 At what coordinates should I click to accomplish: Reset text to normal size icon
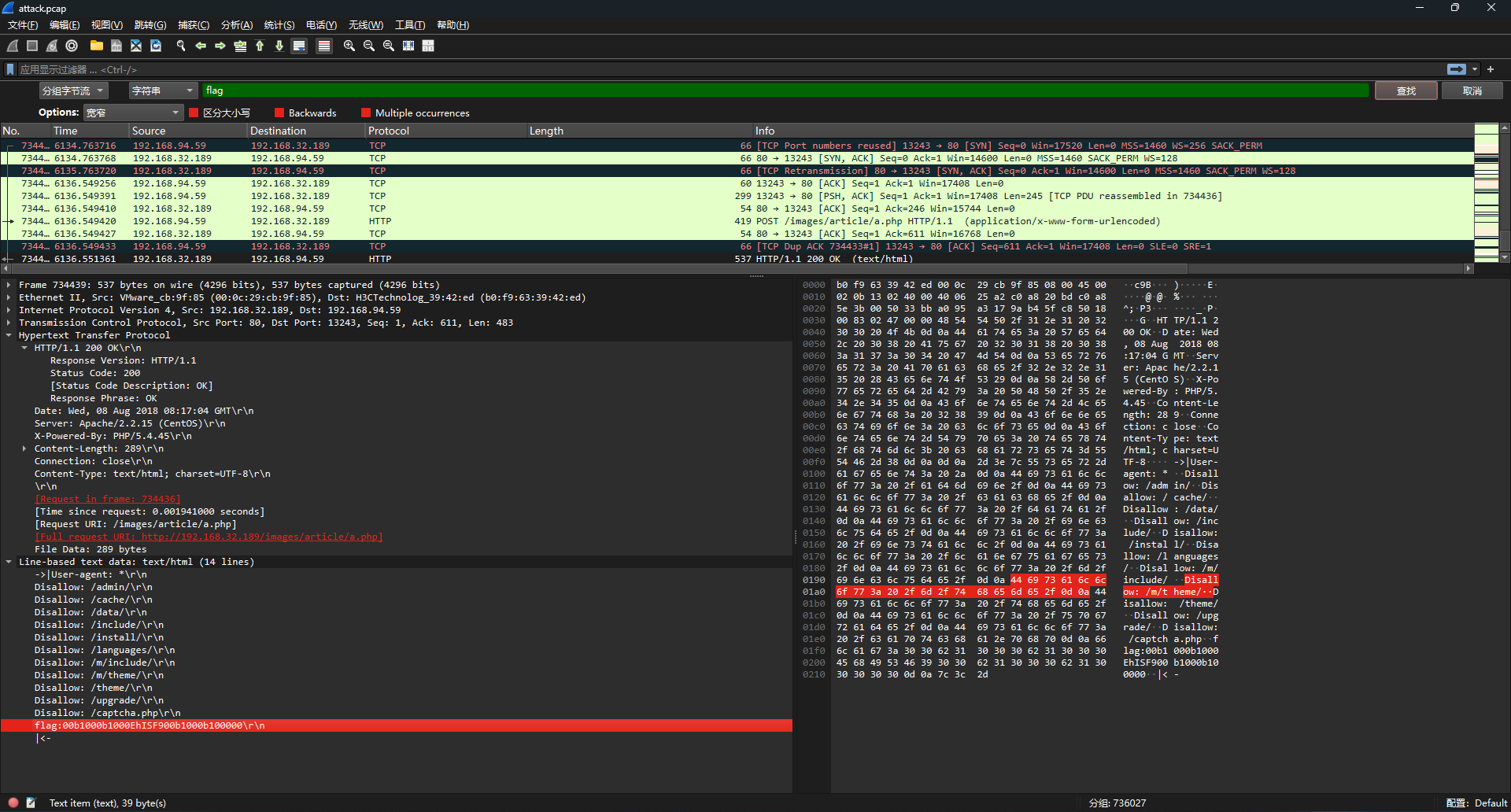coord(388,46)
